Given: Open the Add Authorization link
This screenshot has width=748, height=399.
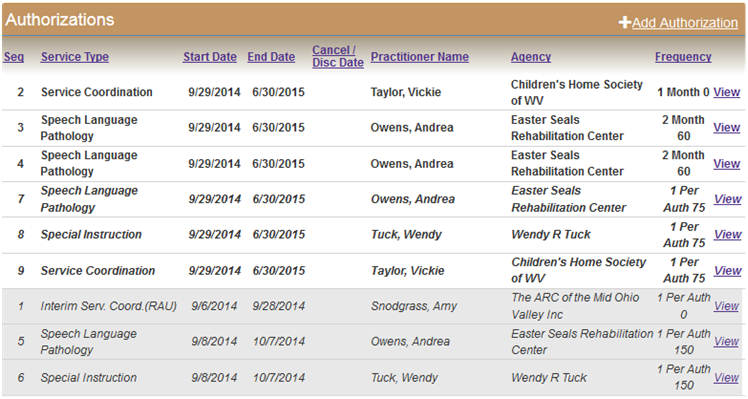Looking at the screenshot, I should 685,22.
